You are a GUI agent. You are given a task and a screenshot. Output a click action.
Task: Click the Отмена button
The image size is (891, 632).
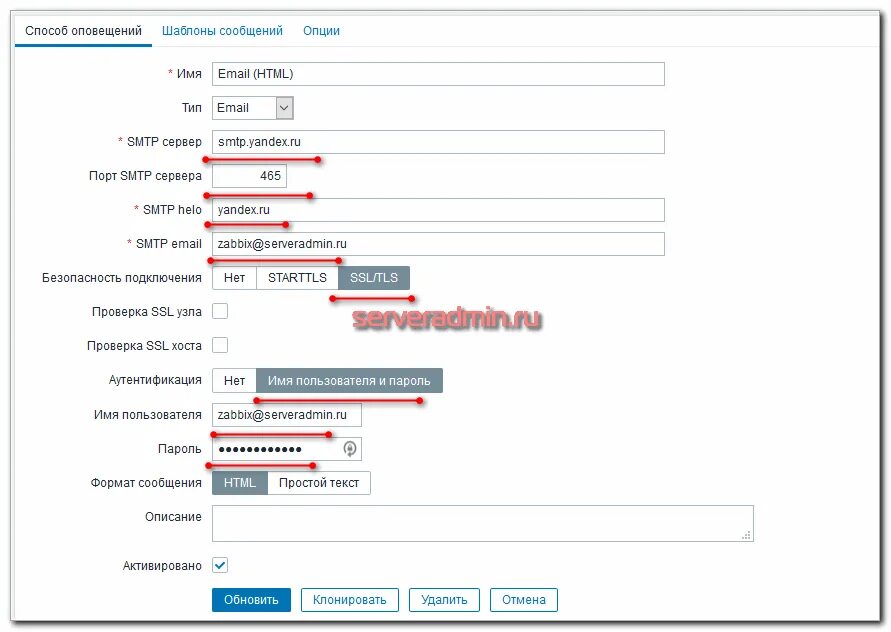523,600
